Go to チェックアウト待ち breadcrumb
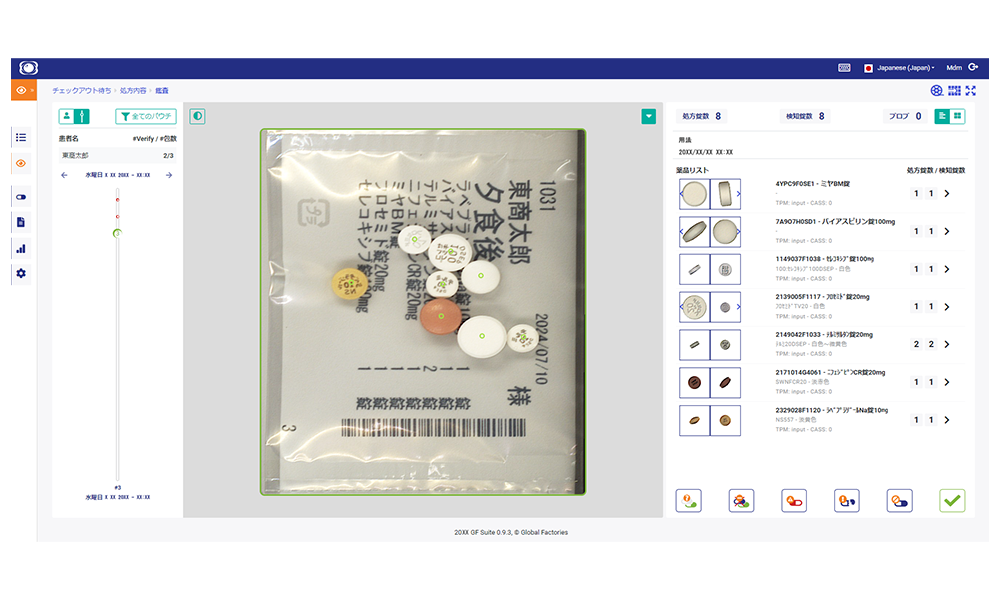The height and width of the screenshot is (600, 1000). 82,91
